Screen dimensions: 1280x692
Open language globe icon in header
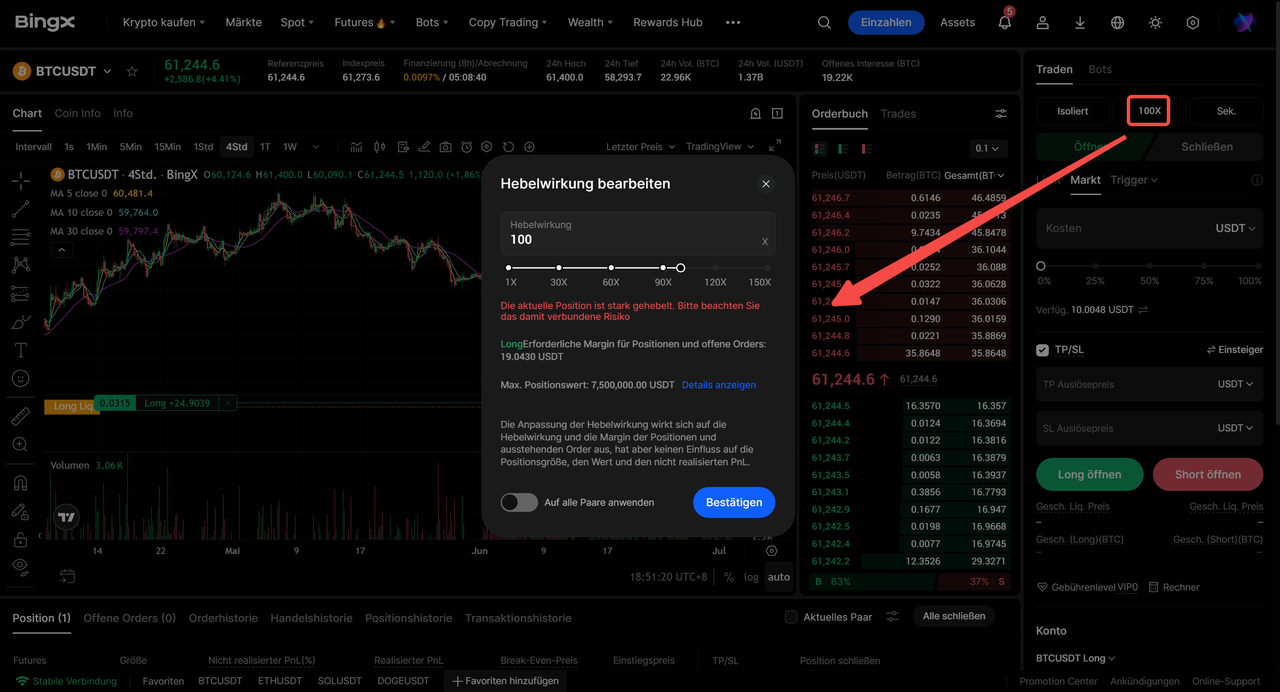1117,22
